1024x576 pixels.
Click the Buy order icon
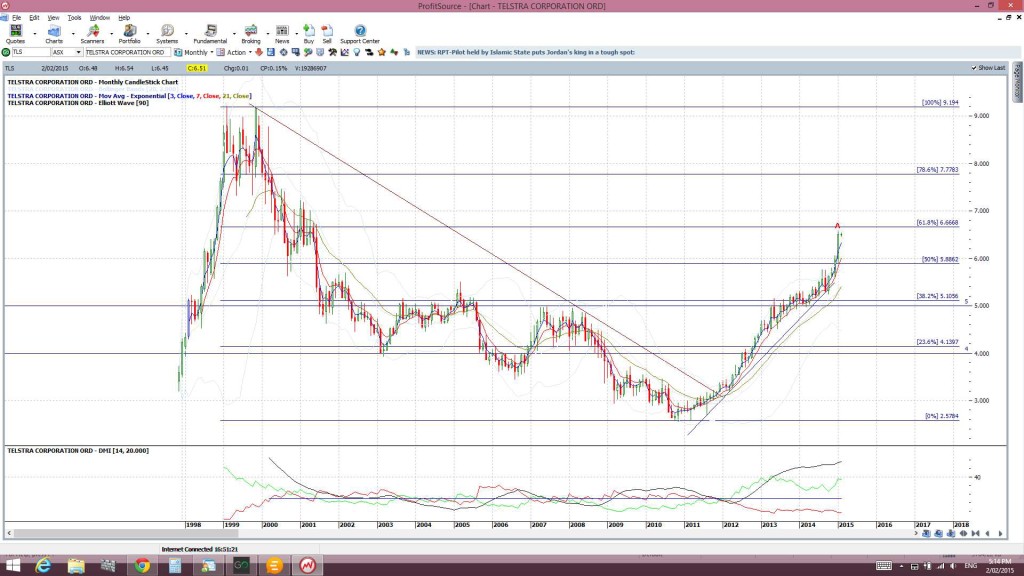[x=309, y=34]
